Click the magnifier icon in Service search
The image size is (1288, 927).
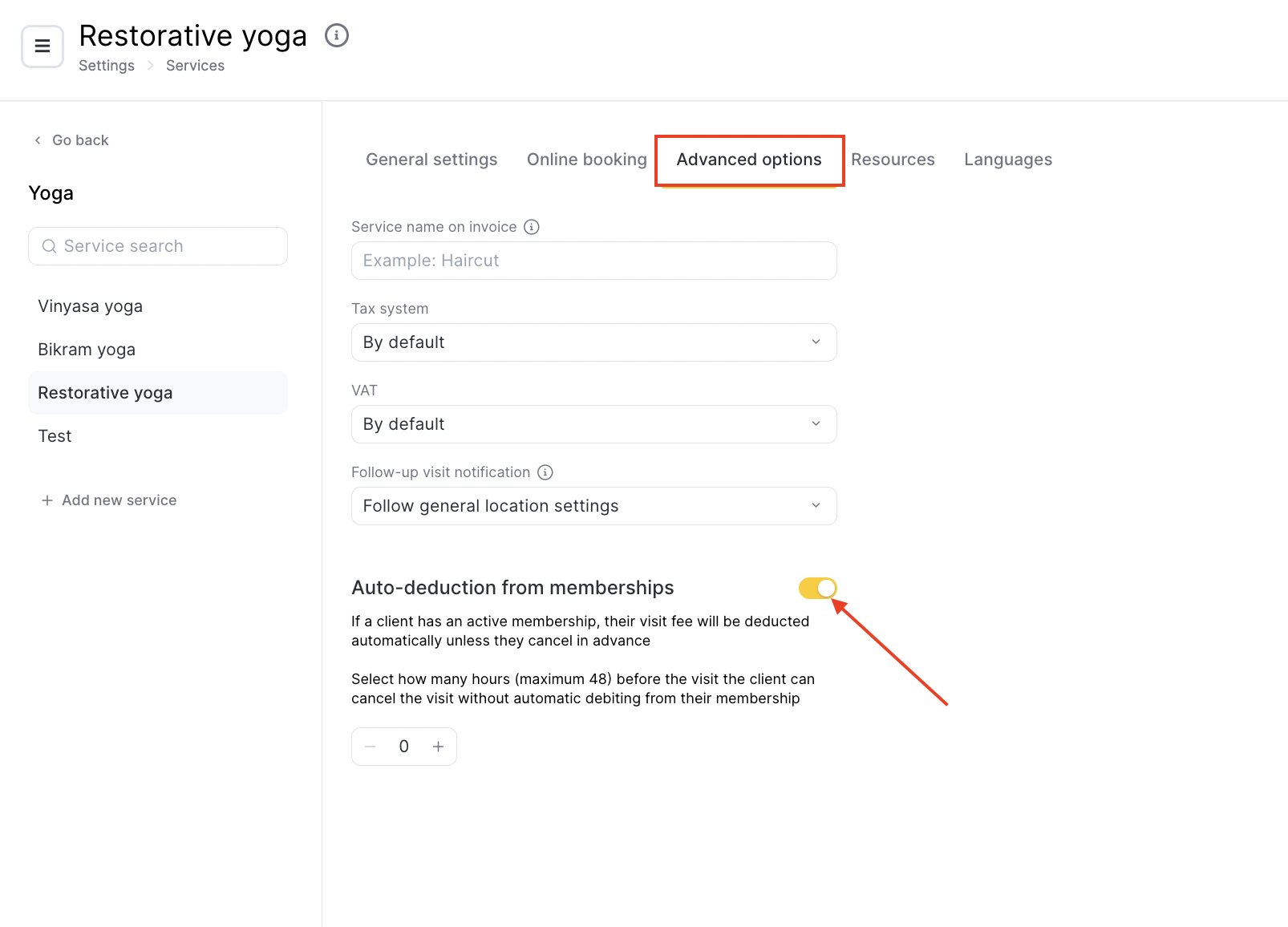point(50,246)
